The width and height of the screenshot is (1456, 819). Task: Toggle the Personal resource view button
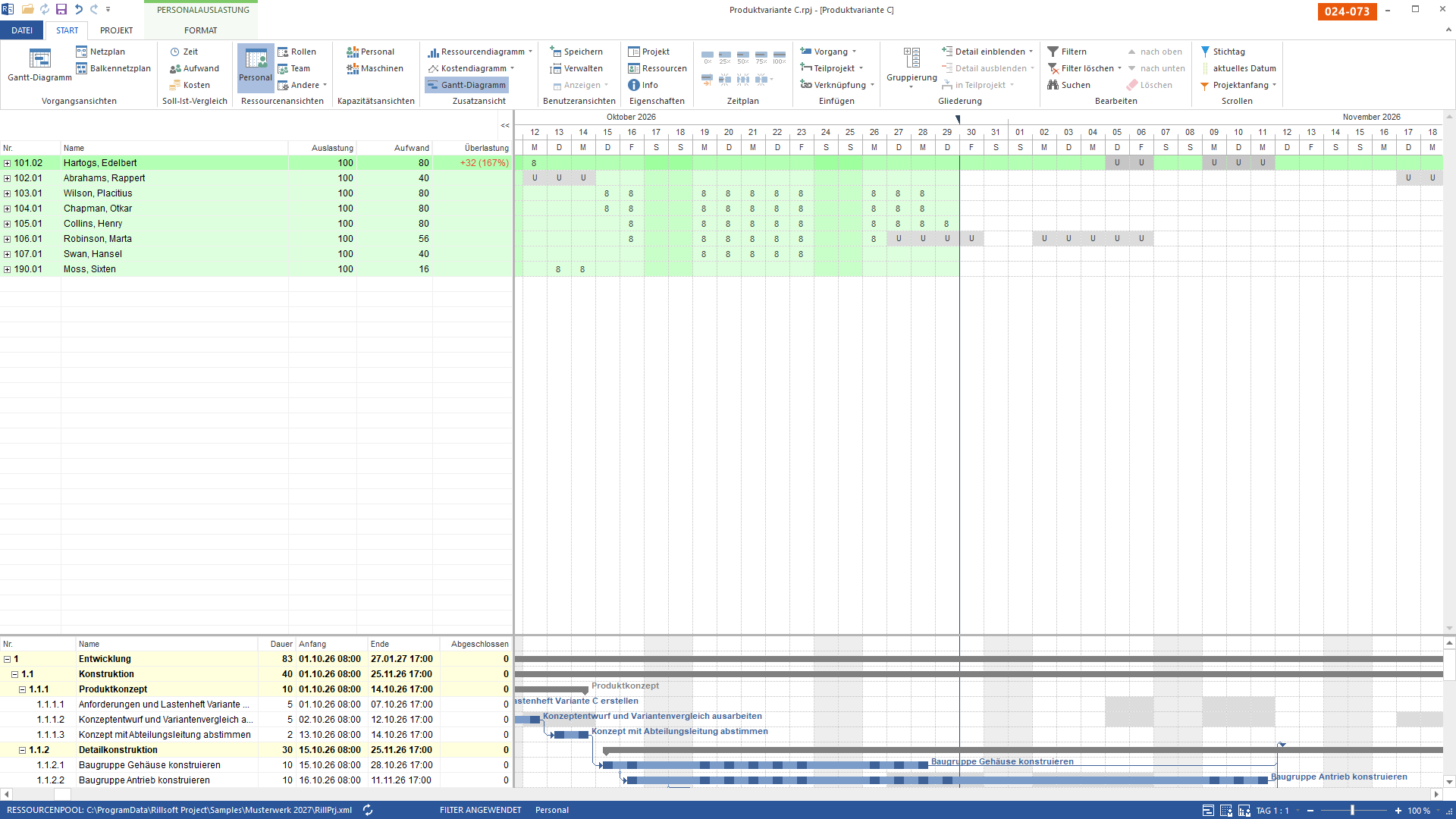256,68
